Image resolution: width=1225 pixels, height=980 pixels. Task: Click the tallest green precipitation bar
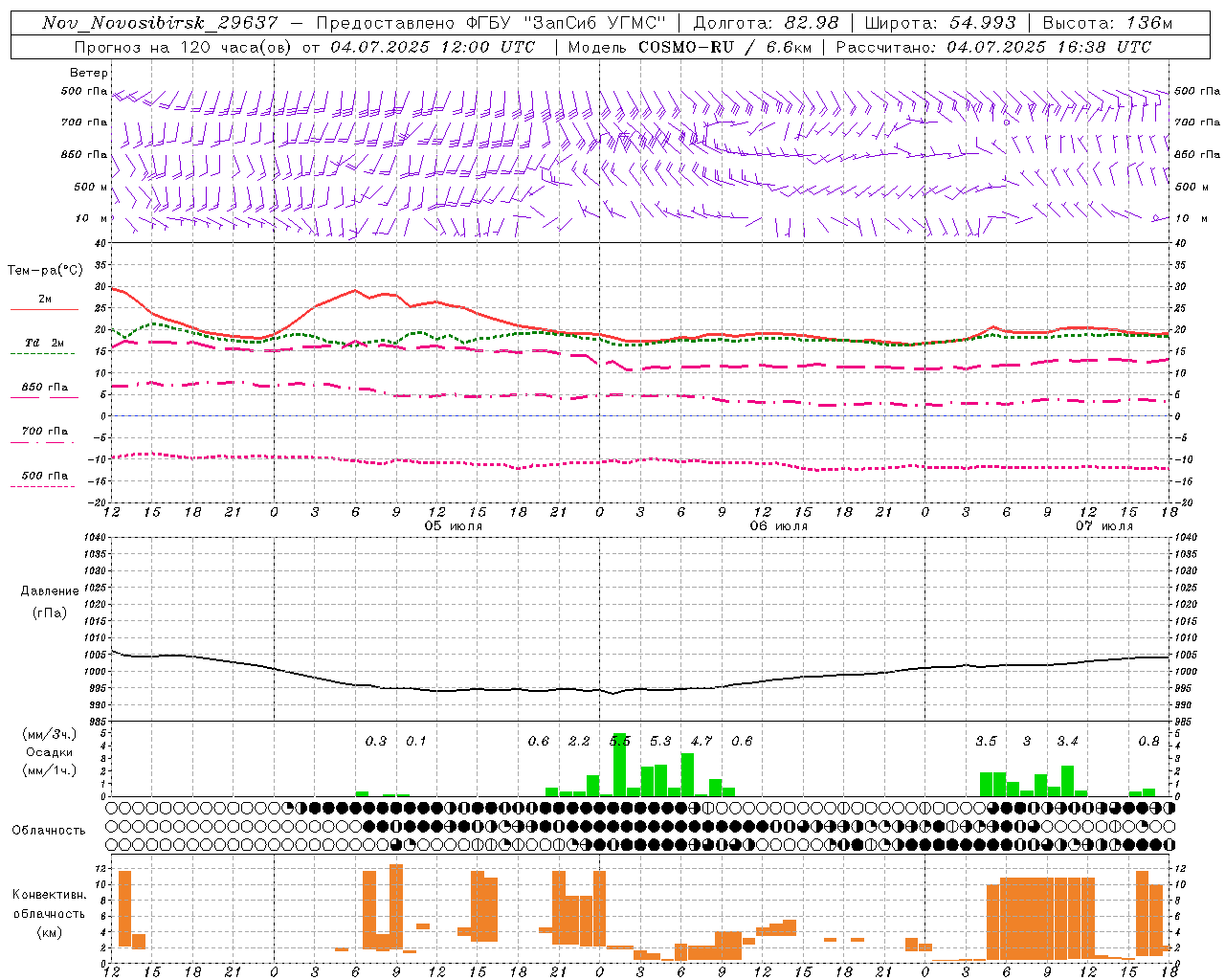tap(619, 765)
